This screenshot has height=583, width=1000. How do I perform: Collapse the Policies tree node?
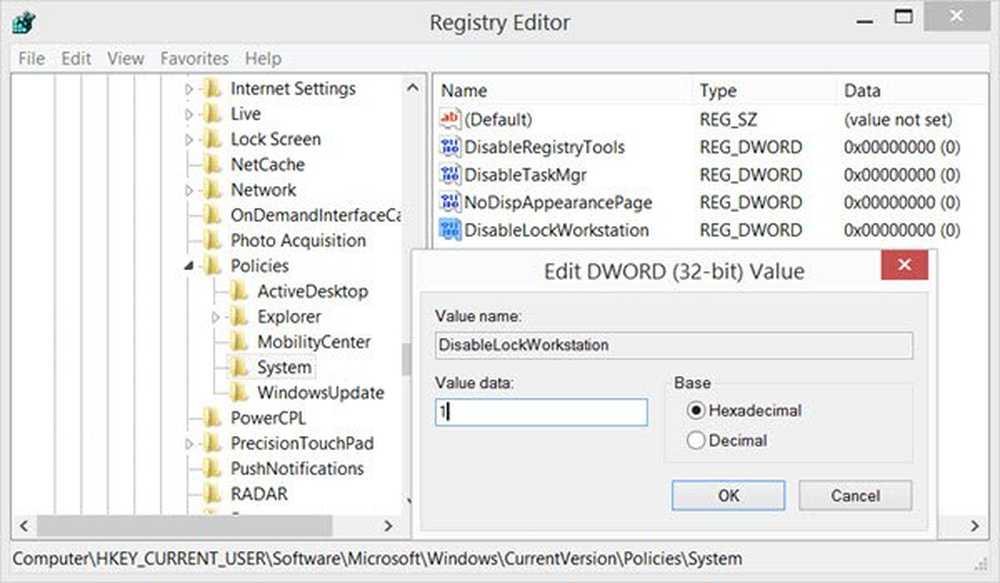coord(189,265)
